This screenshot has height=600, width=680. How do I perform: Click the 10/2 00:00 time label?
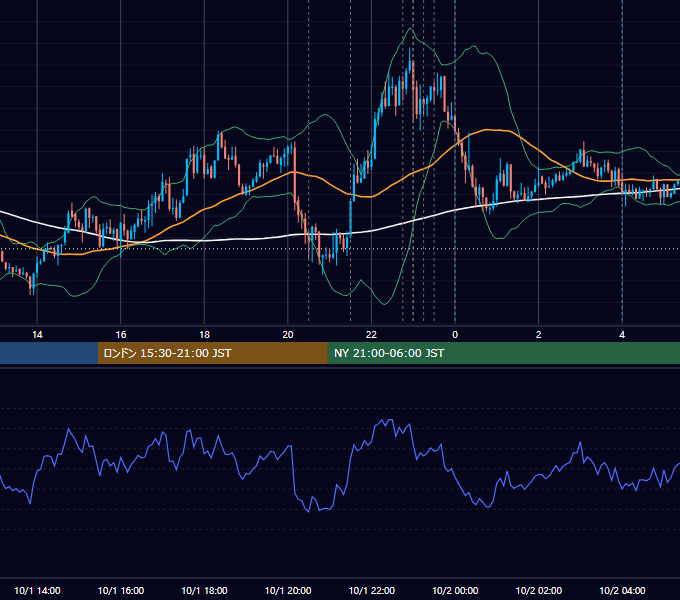(455, 590)
